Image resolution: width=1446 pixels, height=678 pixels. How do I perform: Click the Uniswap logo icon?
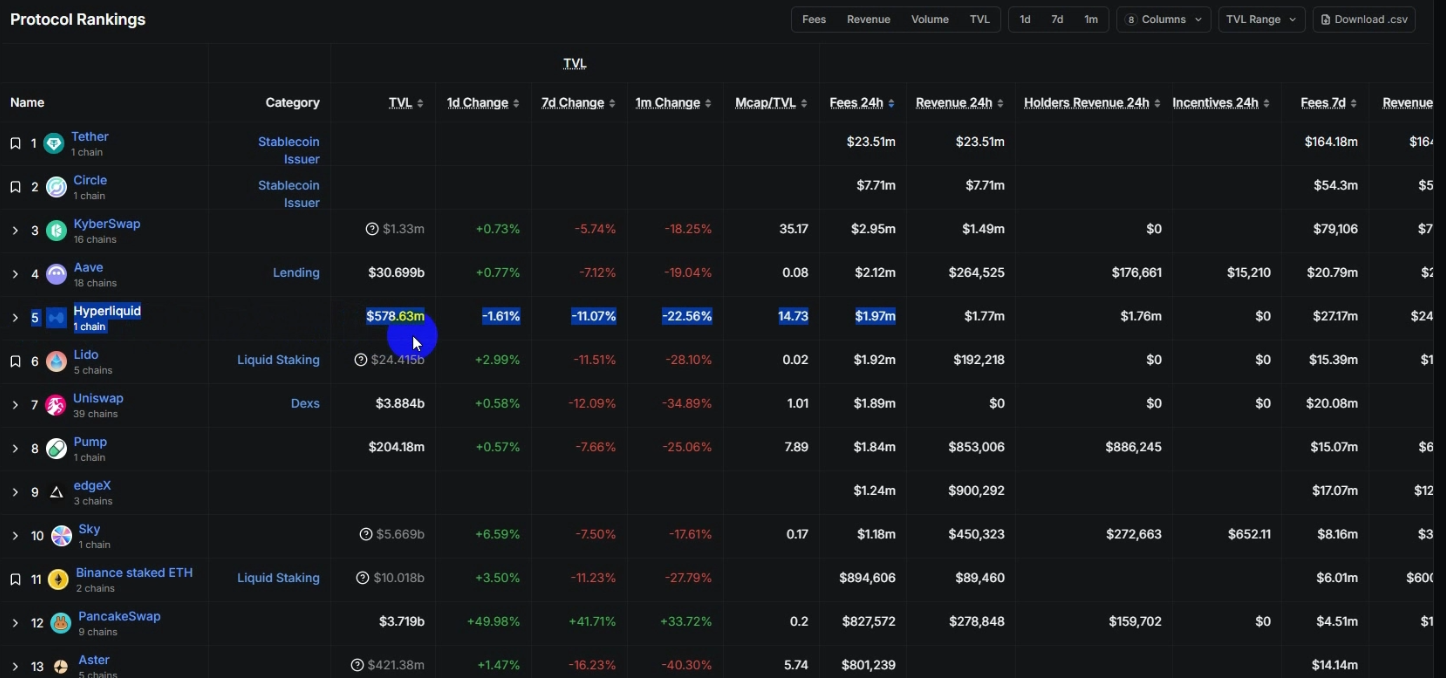pyautogui.click(x=56, y=405)
